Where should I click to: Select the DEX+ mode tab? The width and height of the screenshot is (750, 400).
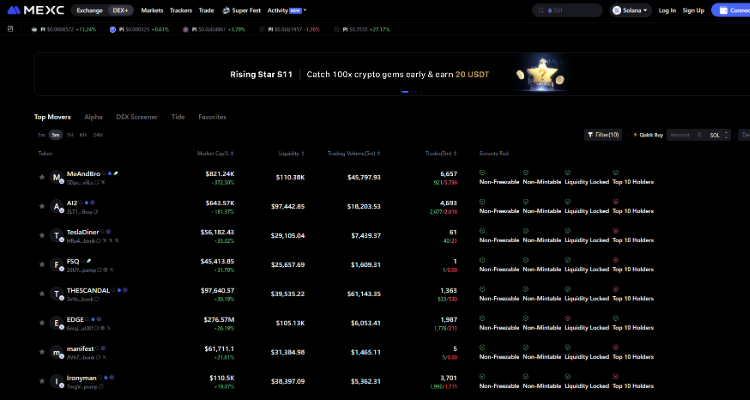tap(120, 10)
